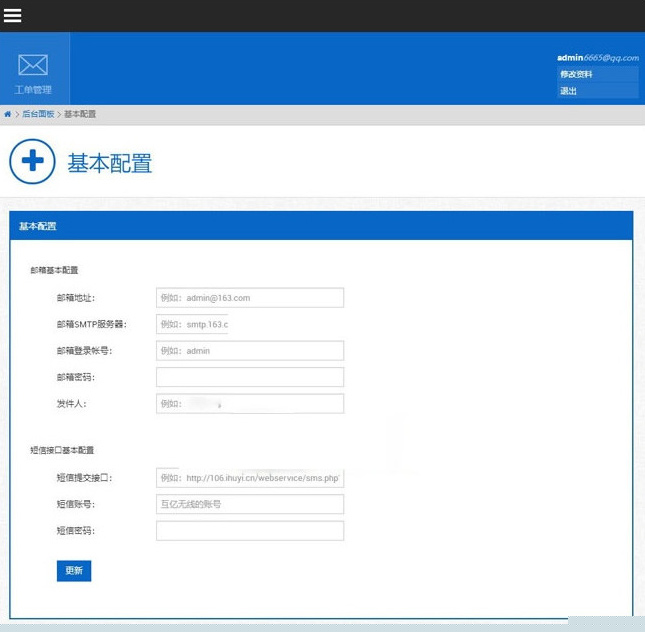Click the envelope 工单管理 icon
The height and width of the screenshot is (632, 645).
tap(33, 68)
